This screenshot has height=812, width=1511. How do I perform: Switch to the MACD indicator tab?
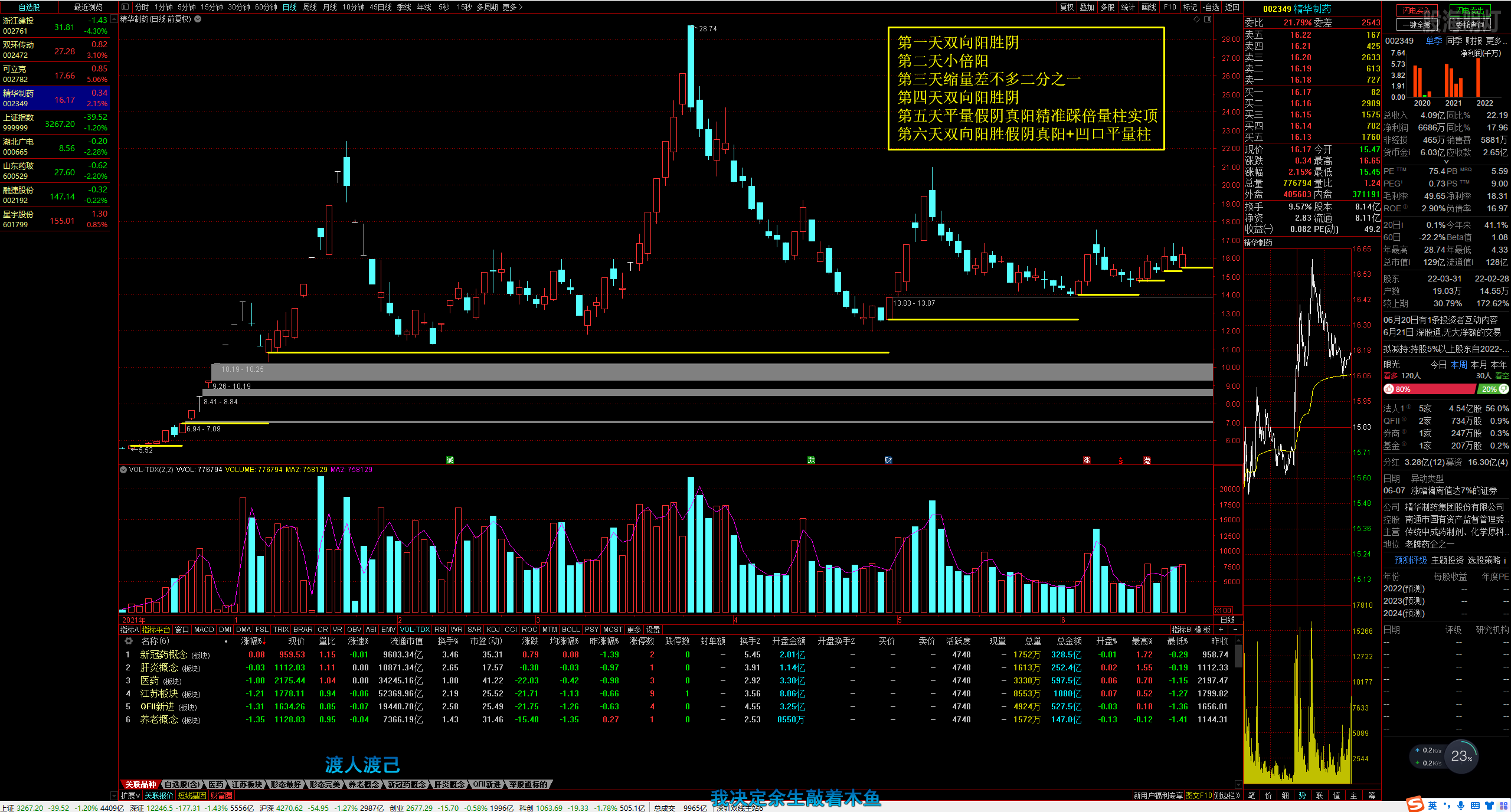[x=204, y=630]
